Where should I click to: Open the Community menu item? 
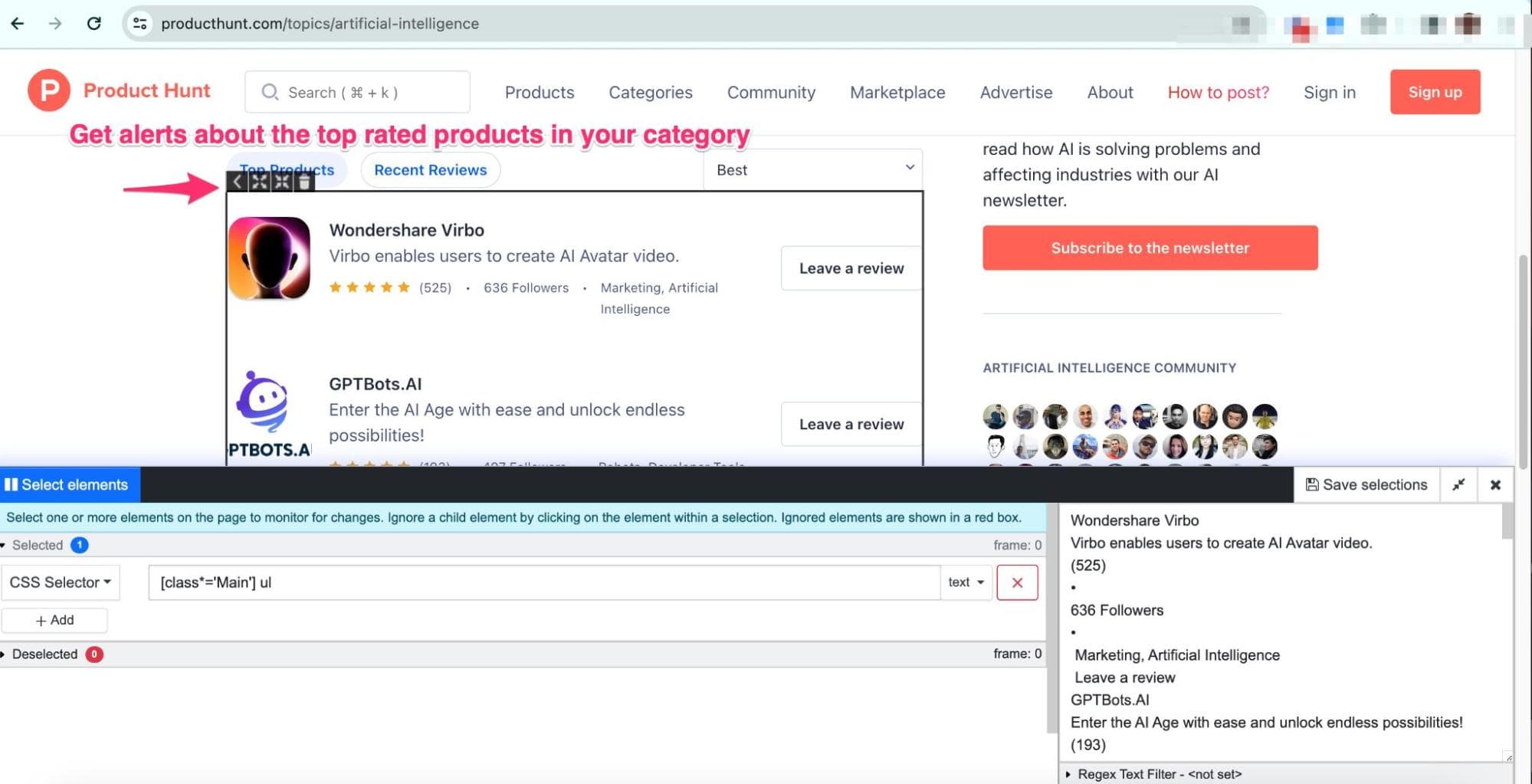(770, 92)
